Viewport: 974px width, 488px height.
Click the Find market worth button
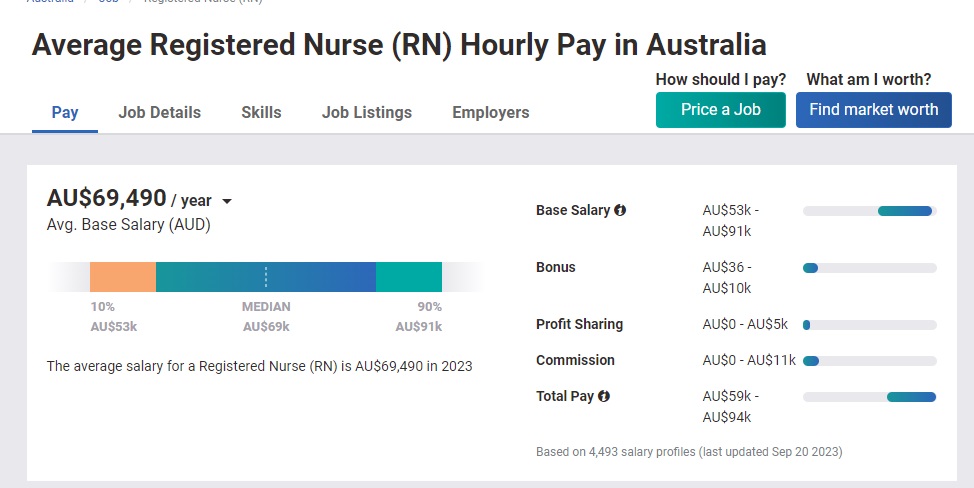tap(873, 110)
